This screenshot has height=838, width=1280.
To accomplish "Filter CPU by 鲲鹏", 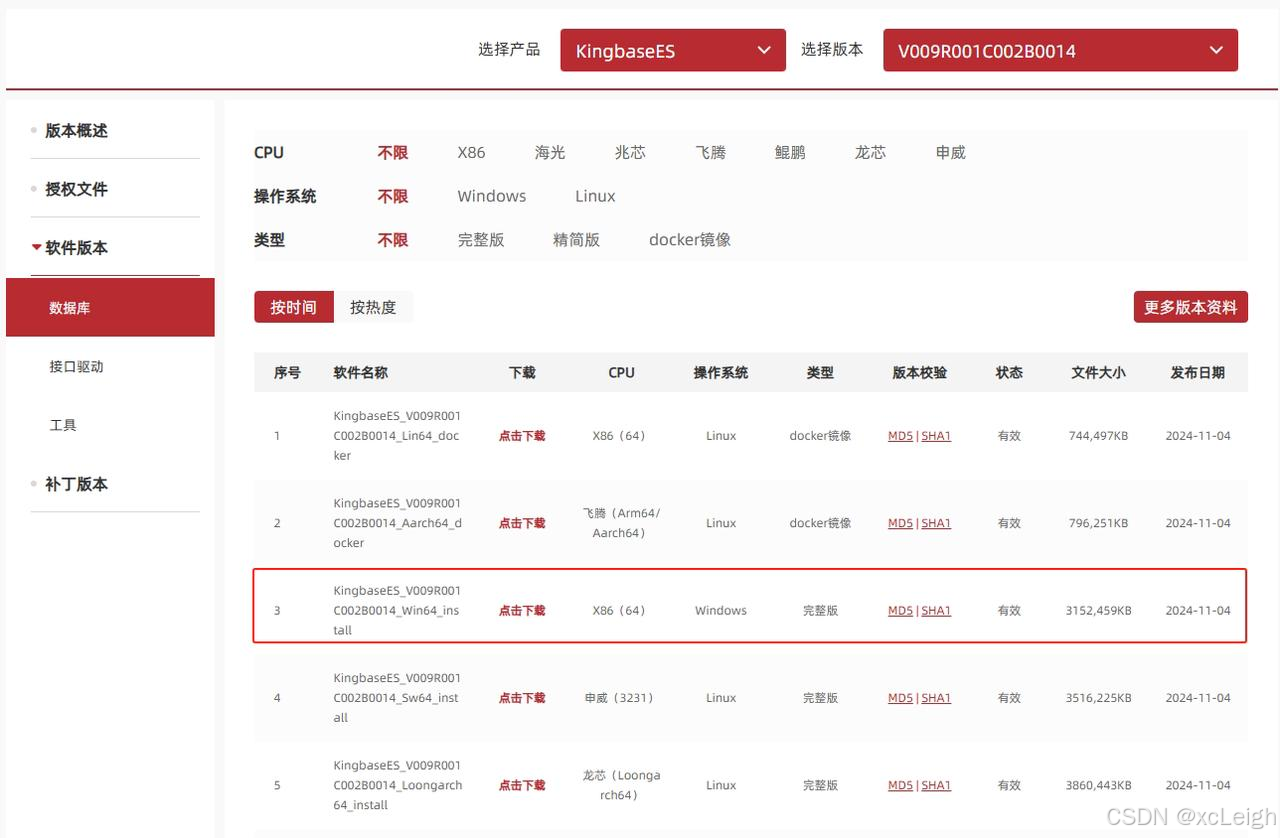I will (x=790, y=152).
